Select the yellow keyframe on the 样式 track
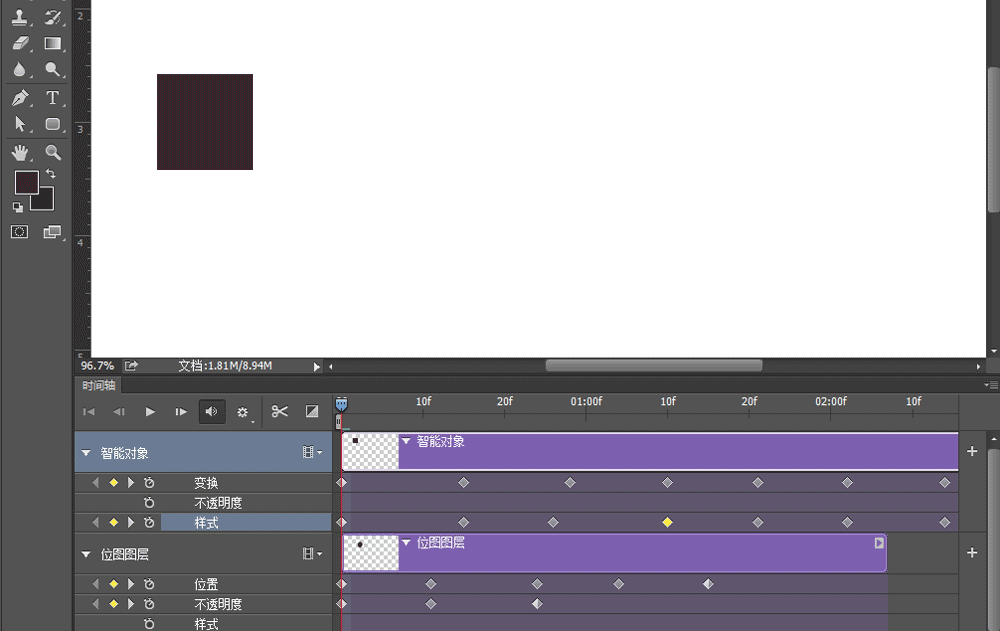1000x631 pixels. pos(669,521)
